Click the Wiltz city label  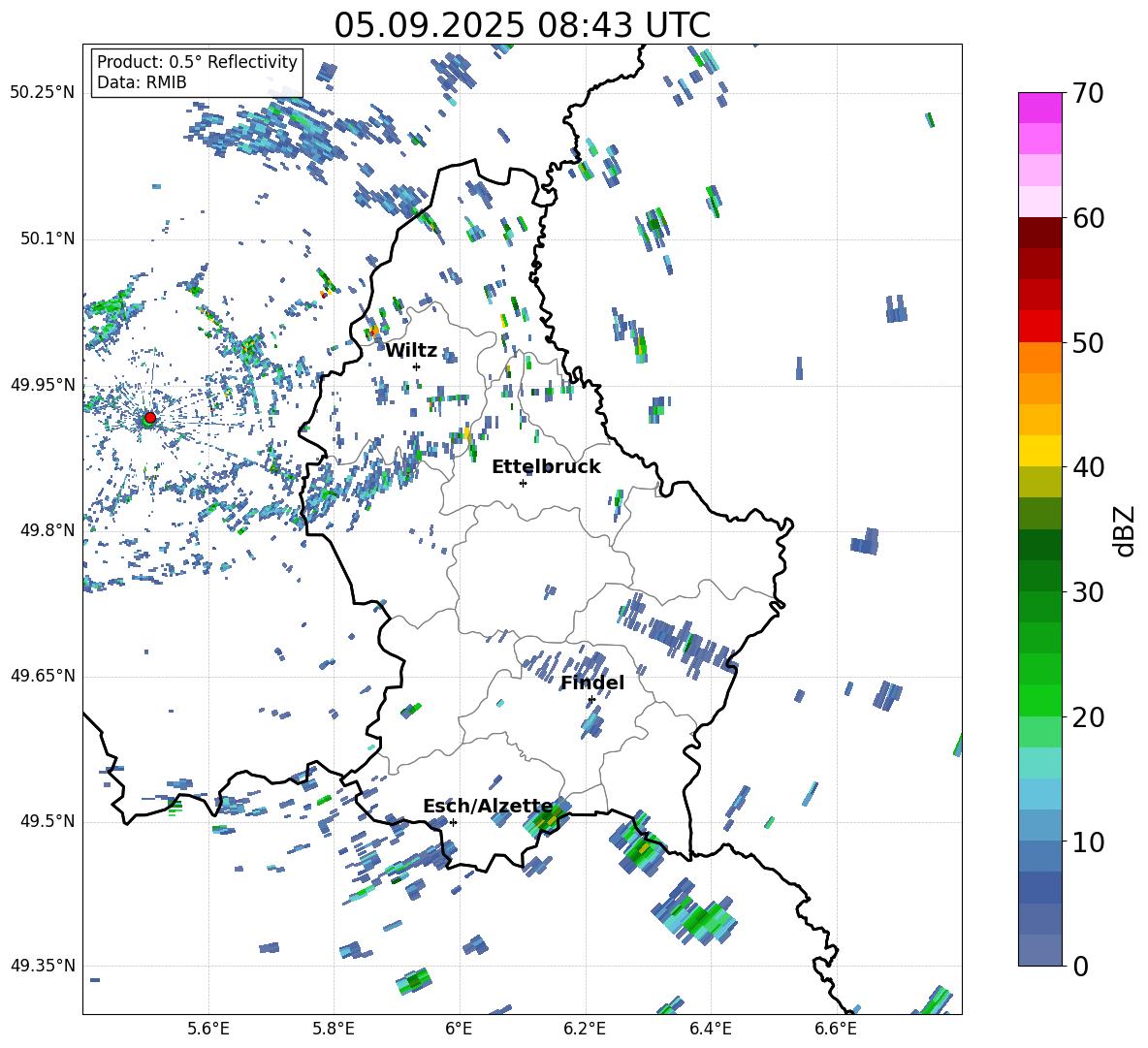point(411,351)
